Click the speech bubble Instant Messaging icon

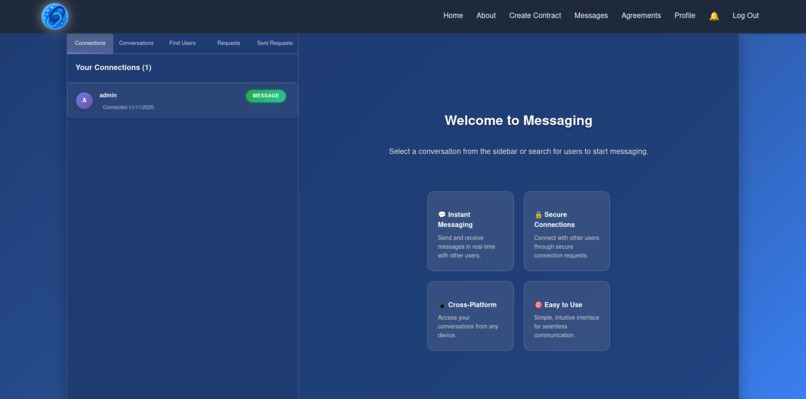[442, 214]
